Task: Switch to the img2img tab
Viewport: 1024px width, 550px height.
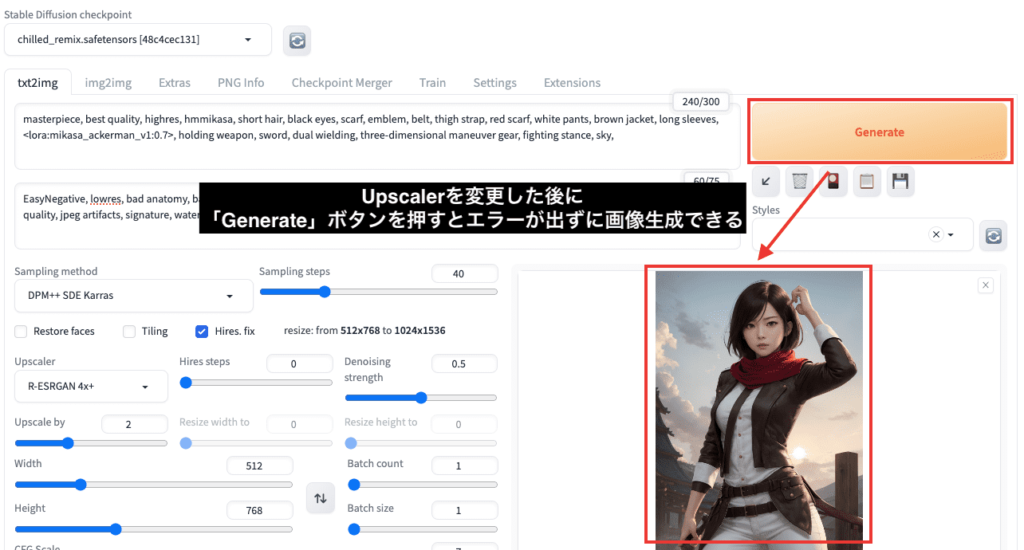Action: point(108,83)
